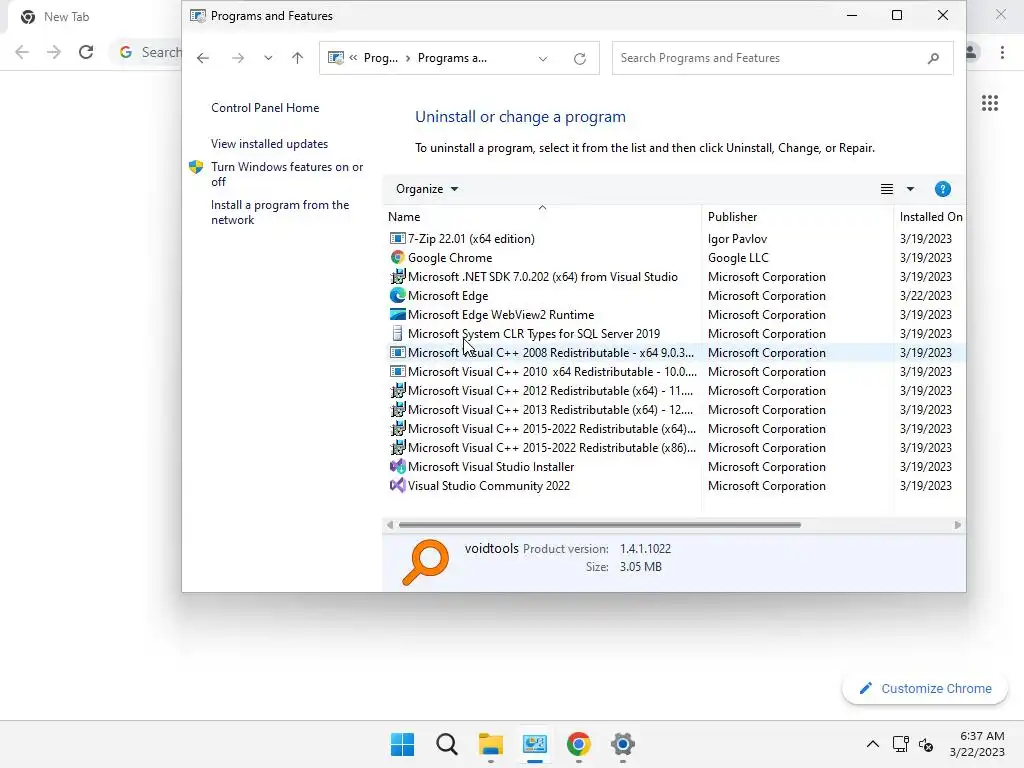The height and width of the screenshot is (768, 1024).
Task: Switch to Chrome from the taskbar
Action: pos(579,744)
